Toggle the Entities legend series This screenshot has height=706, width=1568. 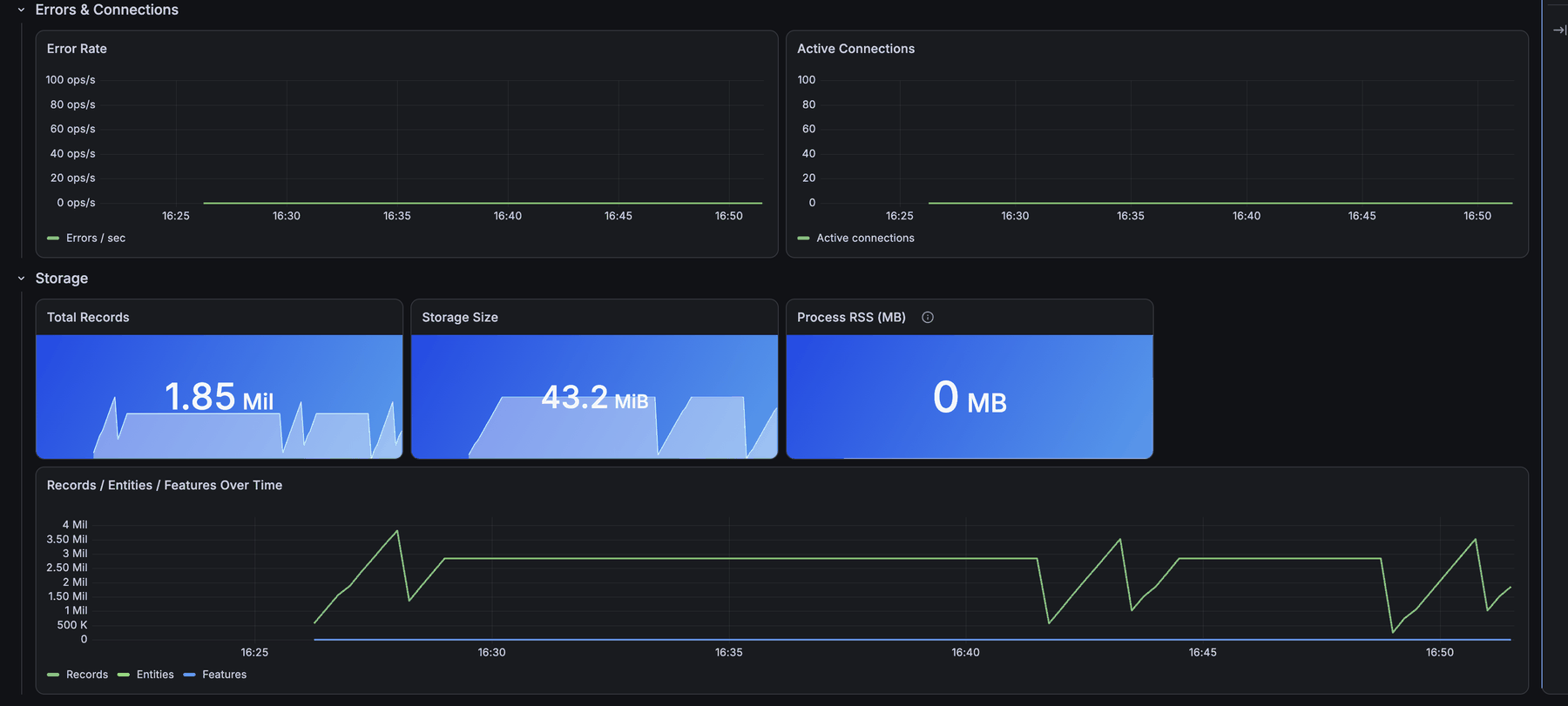pyautogui.click(x=155, y=675)
